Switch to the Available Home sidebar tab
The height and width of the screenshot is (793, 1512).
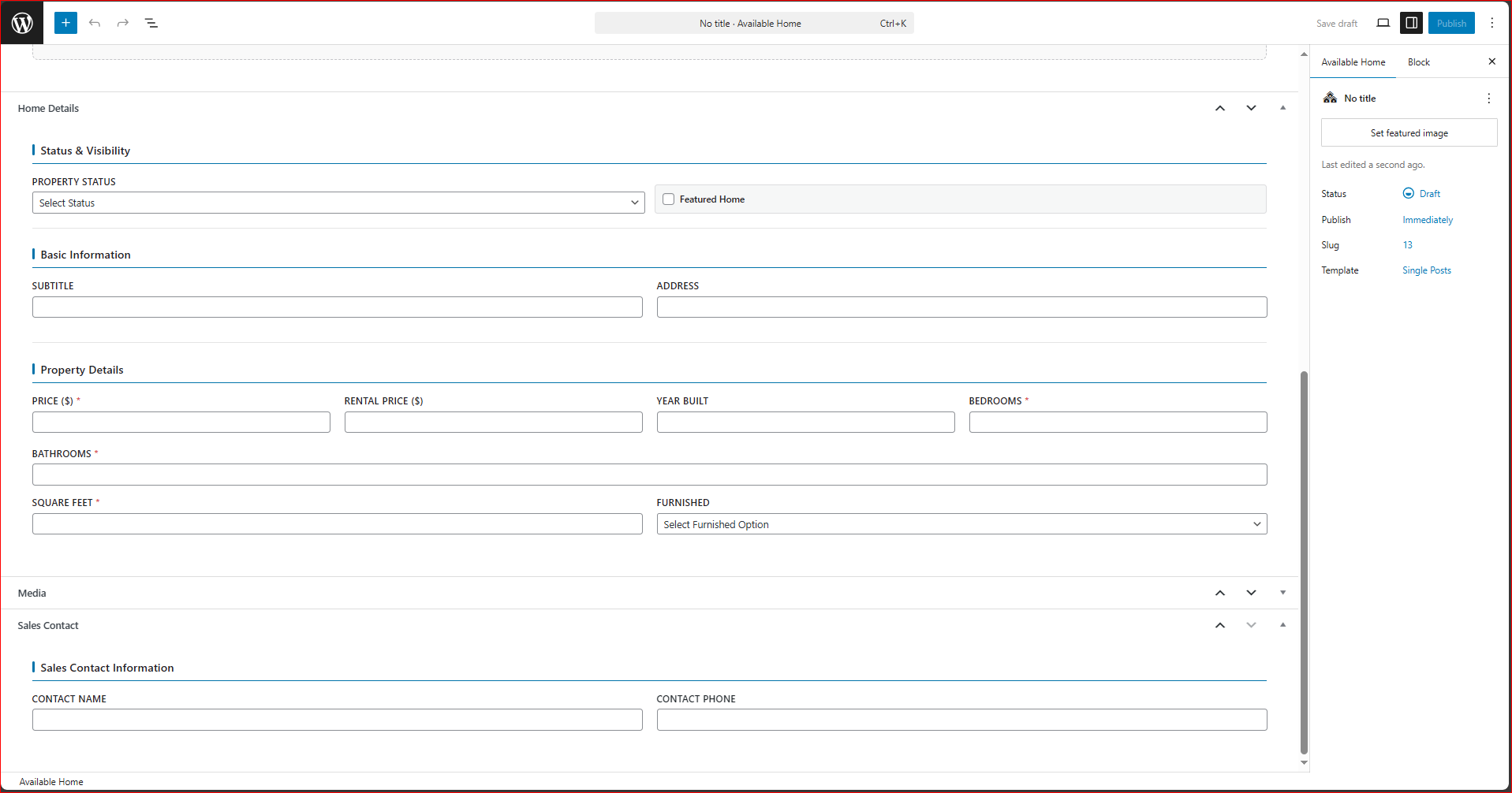point(1353,62)
